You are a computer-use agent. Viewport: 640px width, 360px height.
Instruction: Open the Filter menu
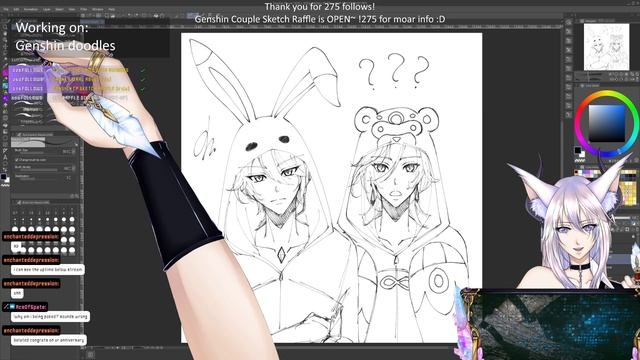[x=84, y=9]
